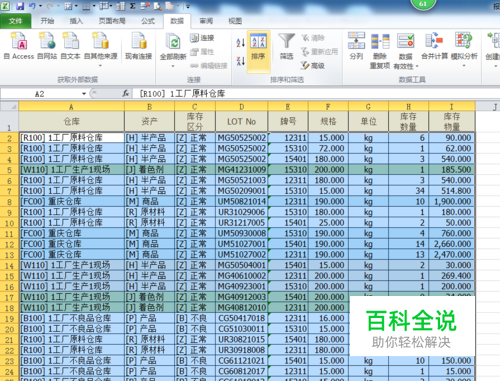Click 删除重复项 remove duplicates
Screen dimensions: 500x381
point(380,51)
